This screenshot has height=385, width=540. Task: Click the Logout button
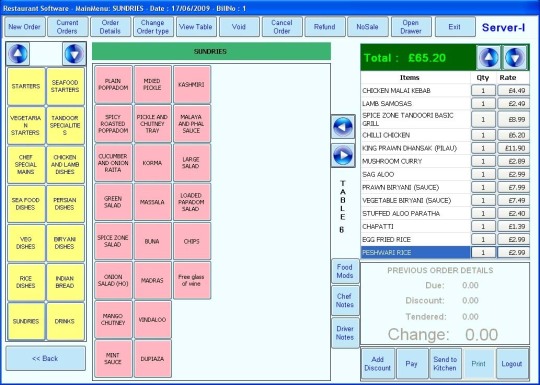pyautogui.click(x=512, y=364)
